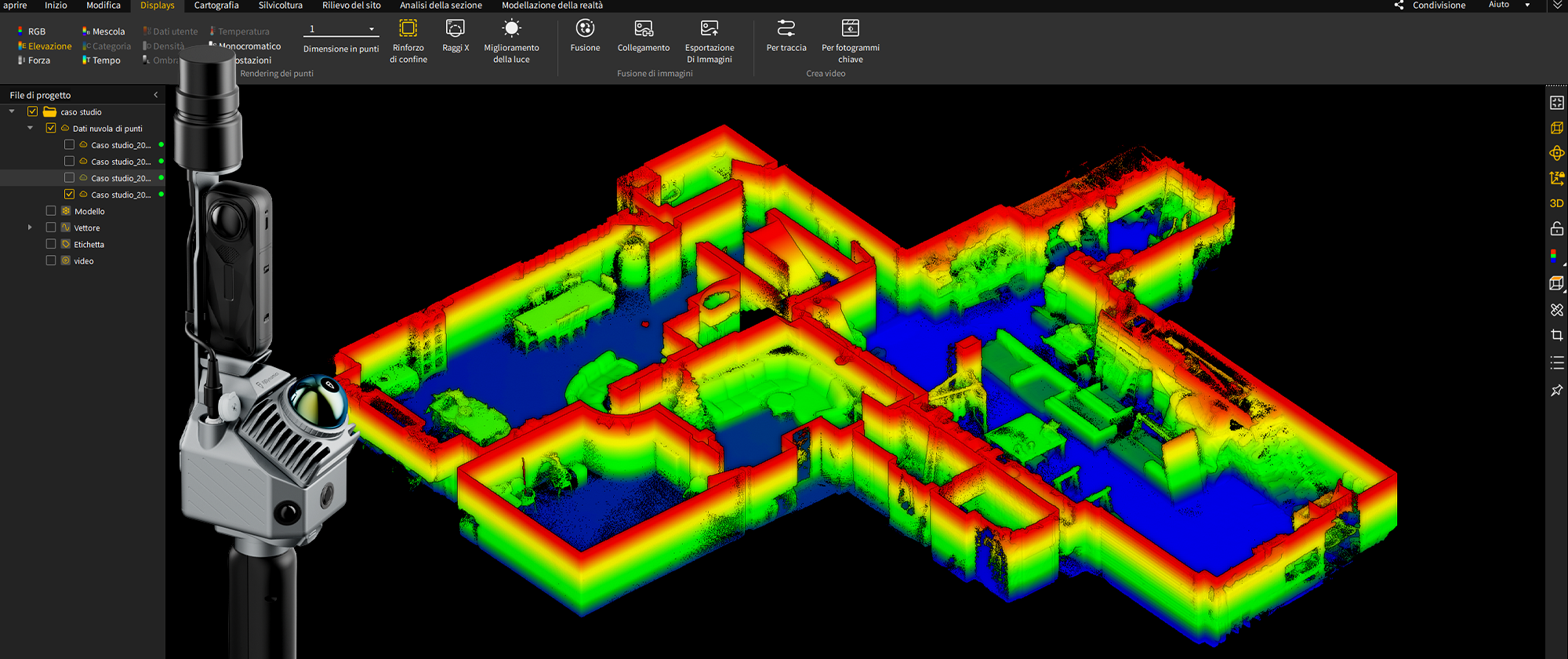Enable Miglioramento della luce
Screen dimensions: 1568x659
tap(511, 42)
